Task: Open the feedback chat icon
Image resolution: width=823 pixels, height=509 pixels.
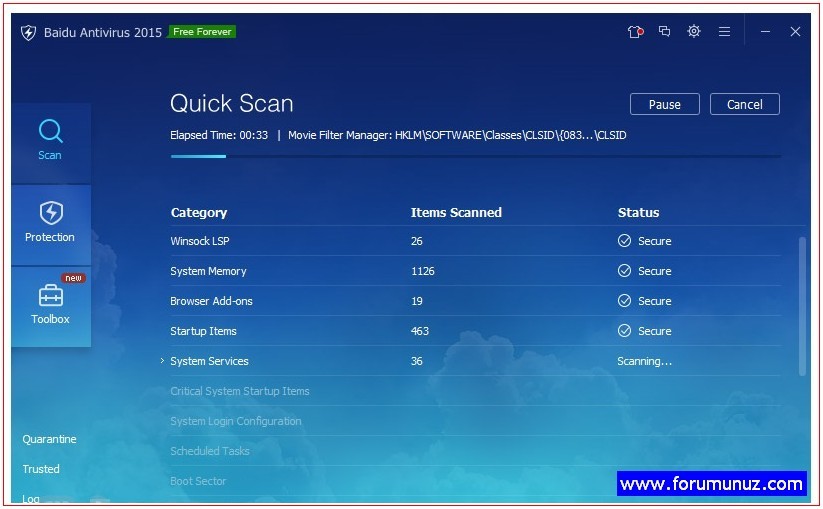Action: [664, 31]
